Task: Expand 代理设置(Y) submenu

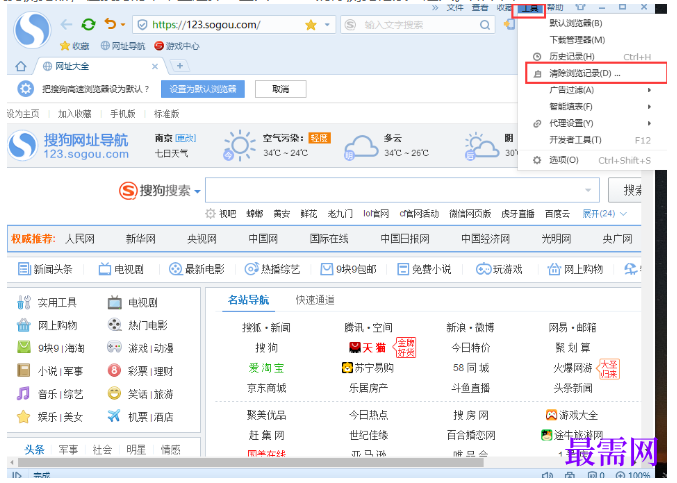Action: tap(592, 123)
